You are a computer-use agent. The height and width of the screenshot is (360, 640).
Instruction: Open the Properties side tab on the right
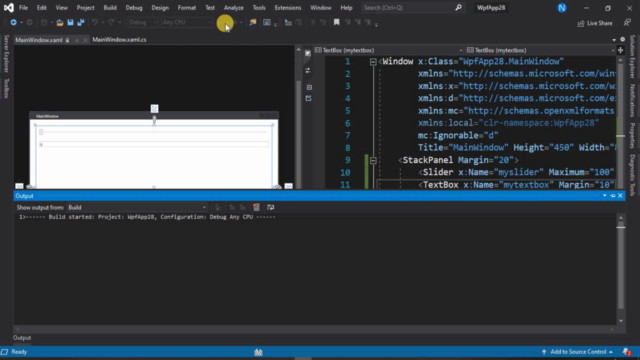click(632, 136)
